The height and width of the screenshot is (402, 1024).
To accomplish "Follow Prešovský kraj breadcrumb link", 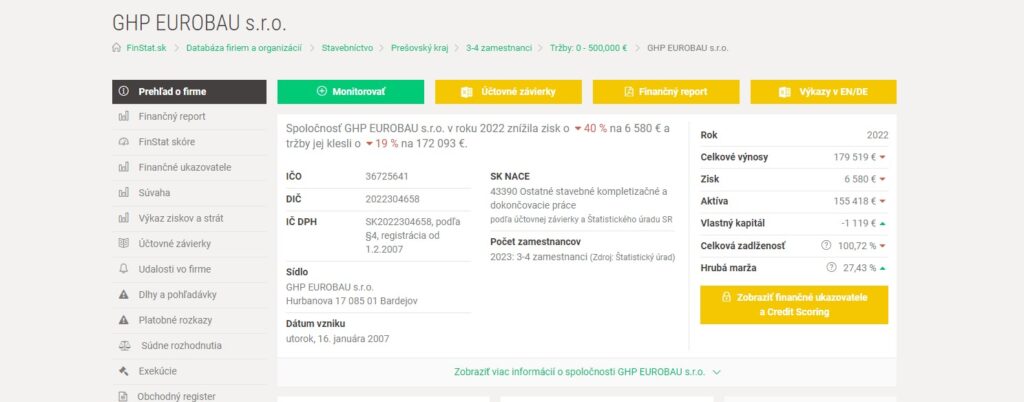I will pyautogui.click(x=419, y=48).
